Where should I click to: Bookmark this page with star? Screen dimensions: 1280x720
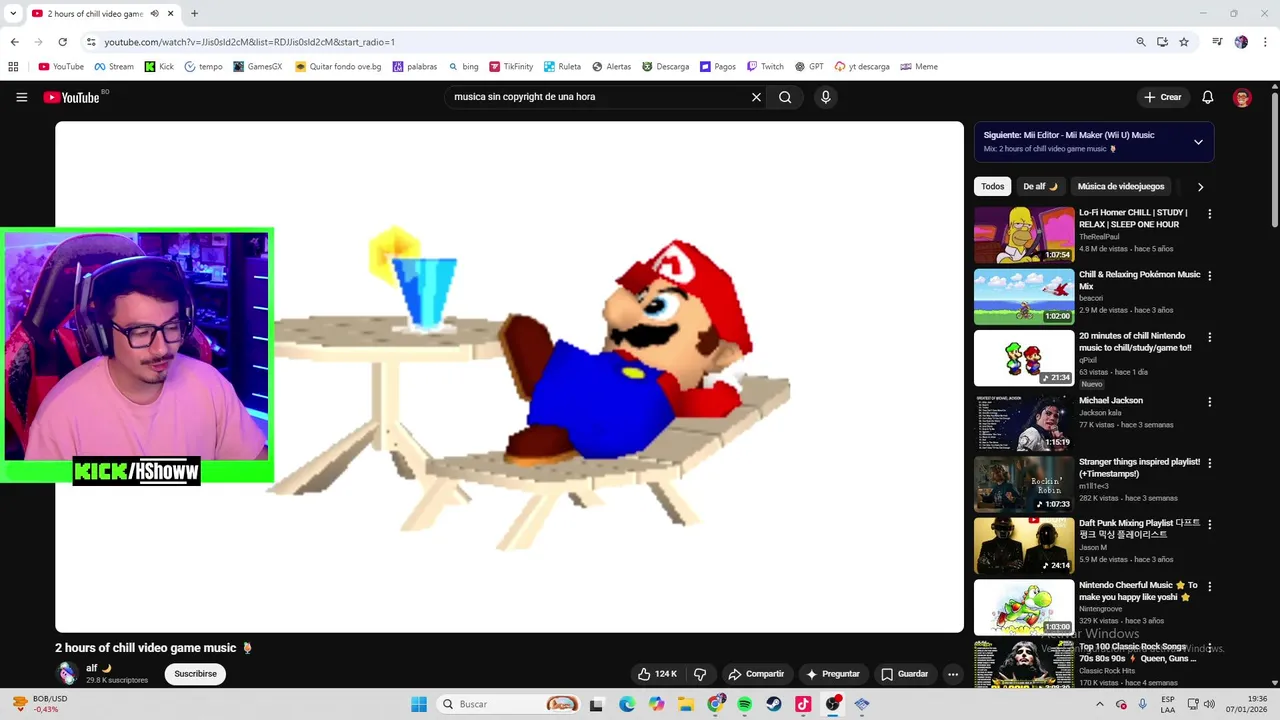point(1184,42)
